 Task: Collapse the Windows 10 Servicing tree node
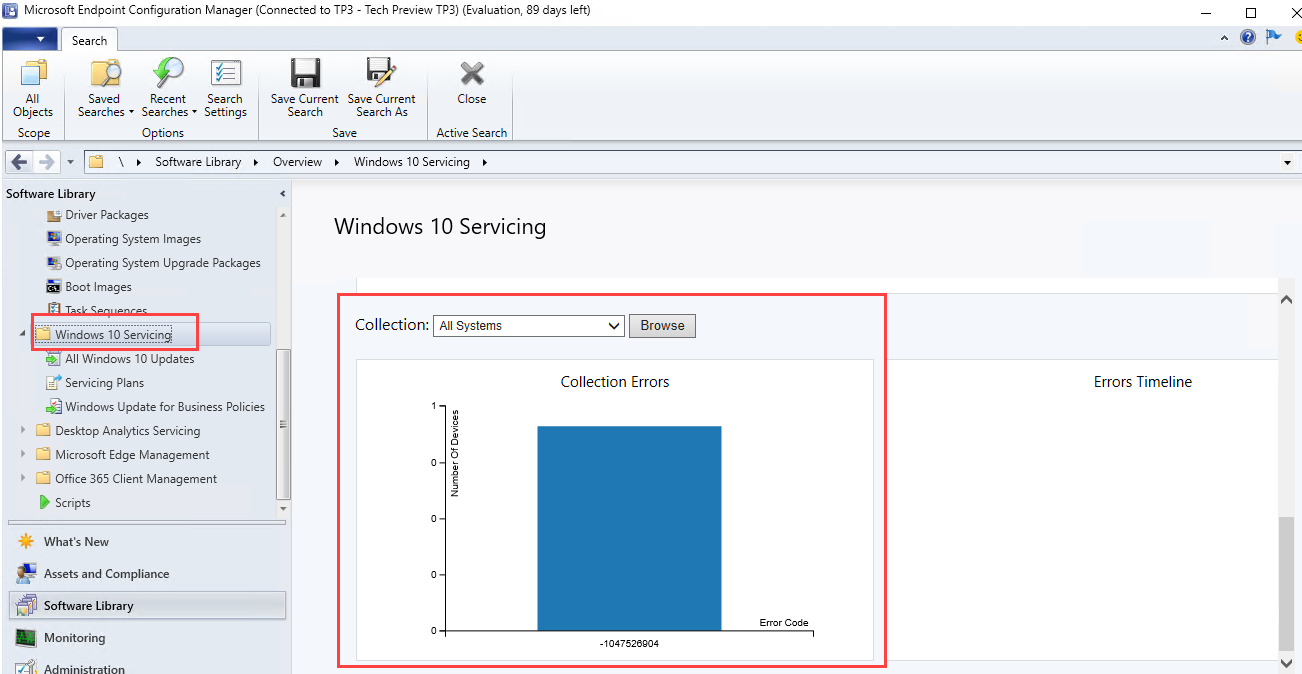tap(24, 334)
